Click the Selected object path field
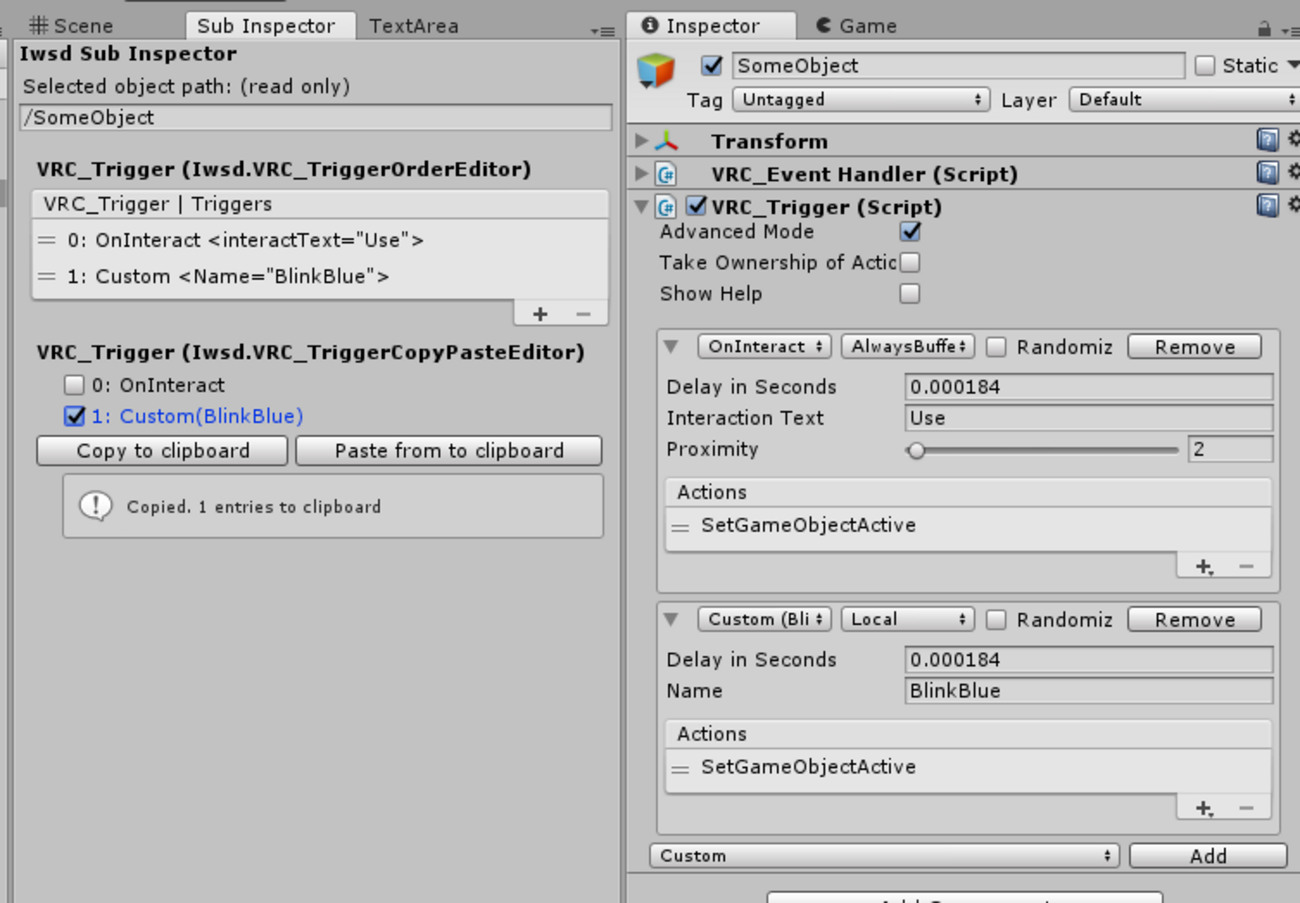 pyautogui.click(x=316, y=117)
